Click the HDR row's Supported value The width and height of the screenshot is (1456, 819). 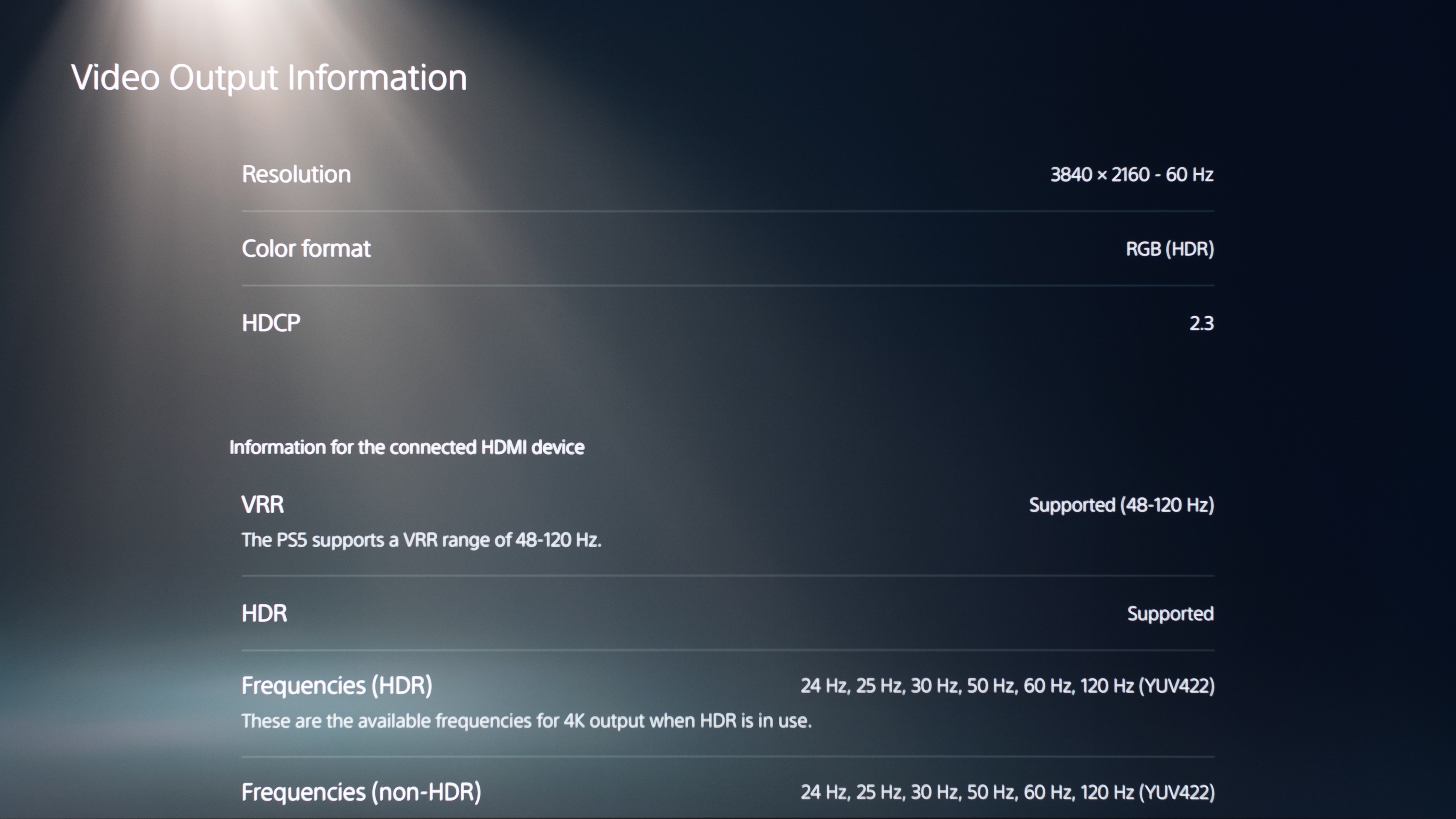(x=1170, y=614)
